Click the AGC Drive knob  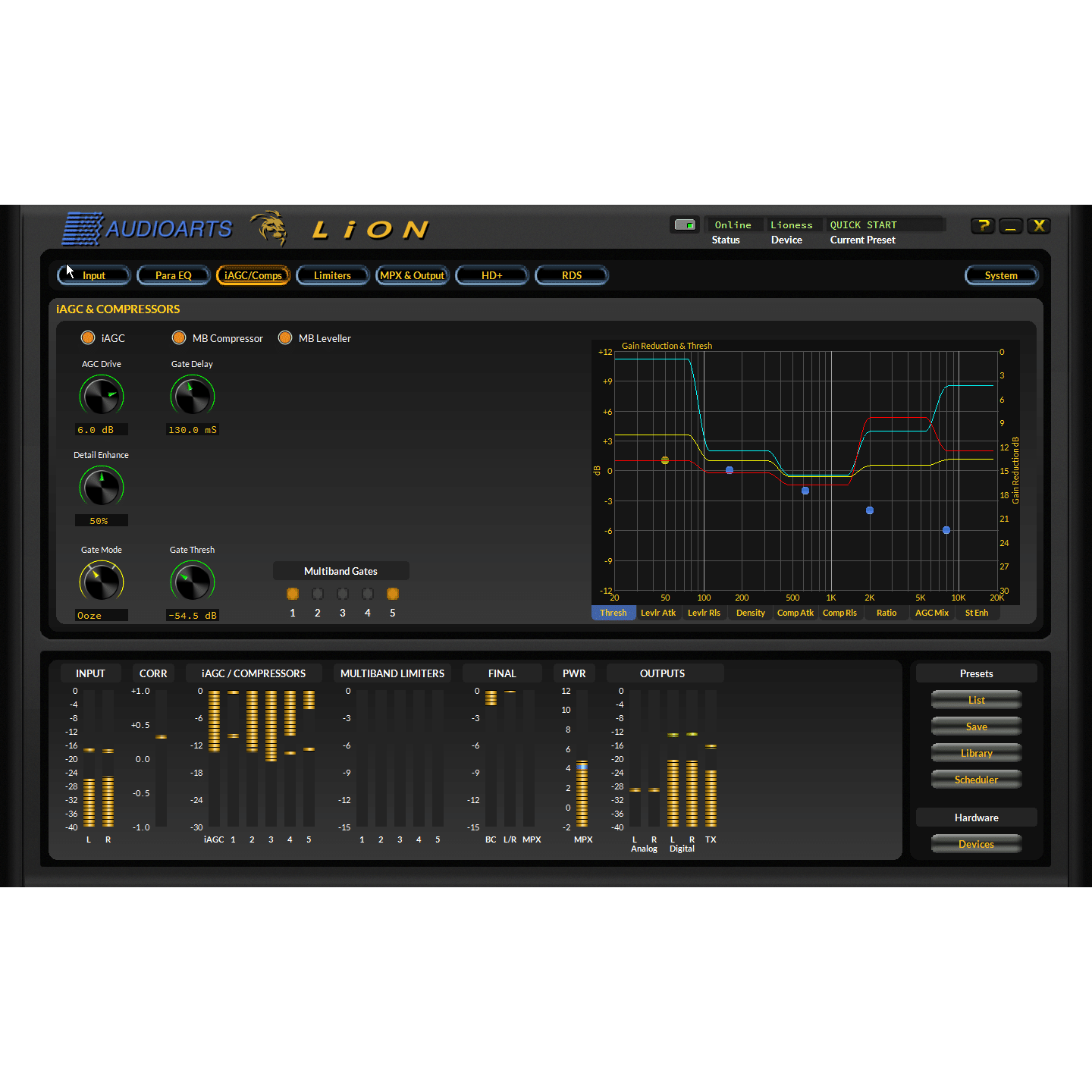coord(102,396)
